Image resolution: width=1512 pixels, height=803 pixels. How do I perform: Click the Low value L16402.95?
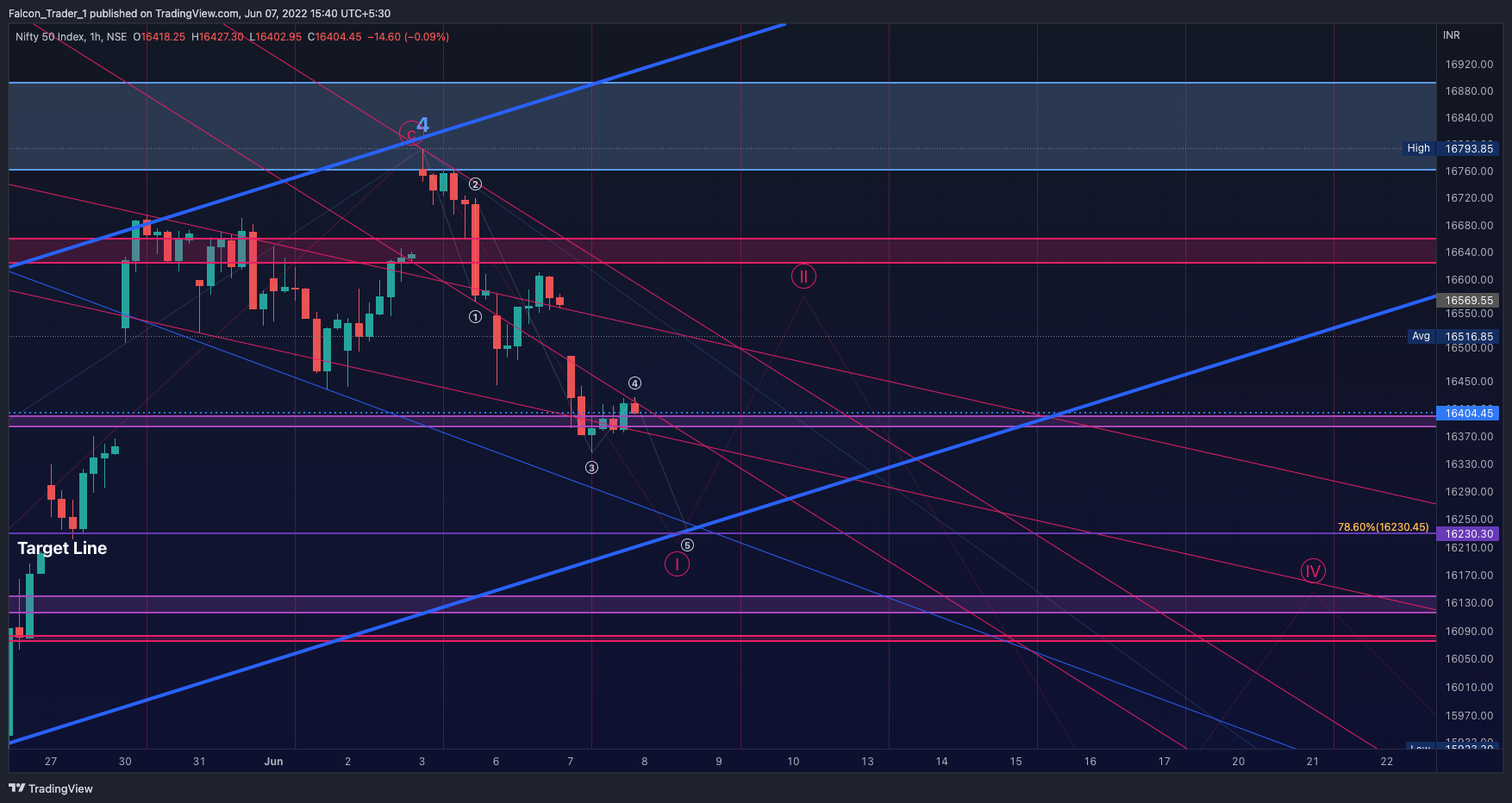tap(276, 37)
